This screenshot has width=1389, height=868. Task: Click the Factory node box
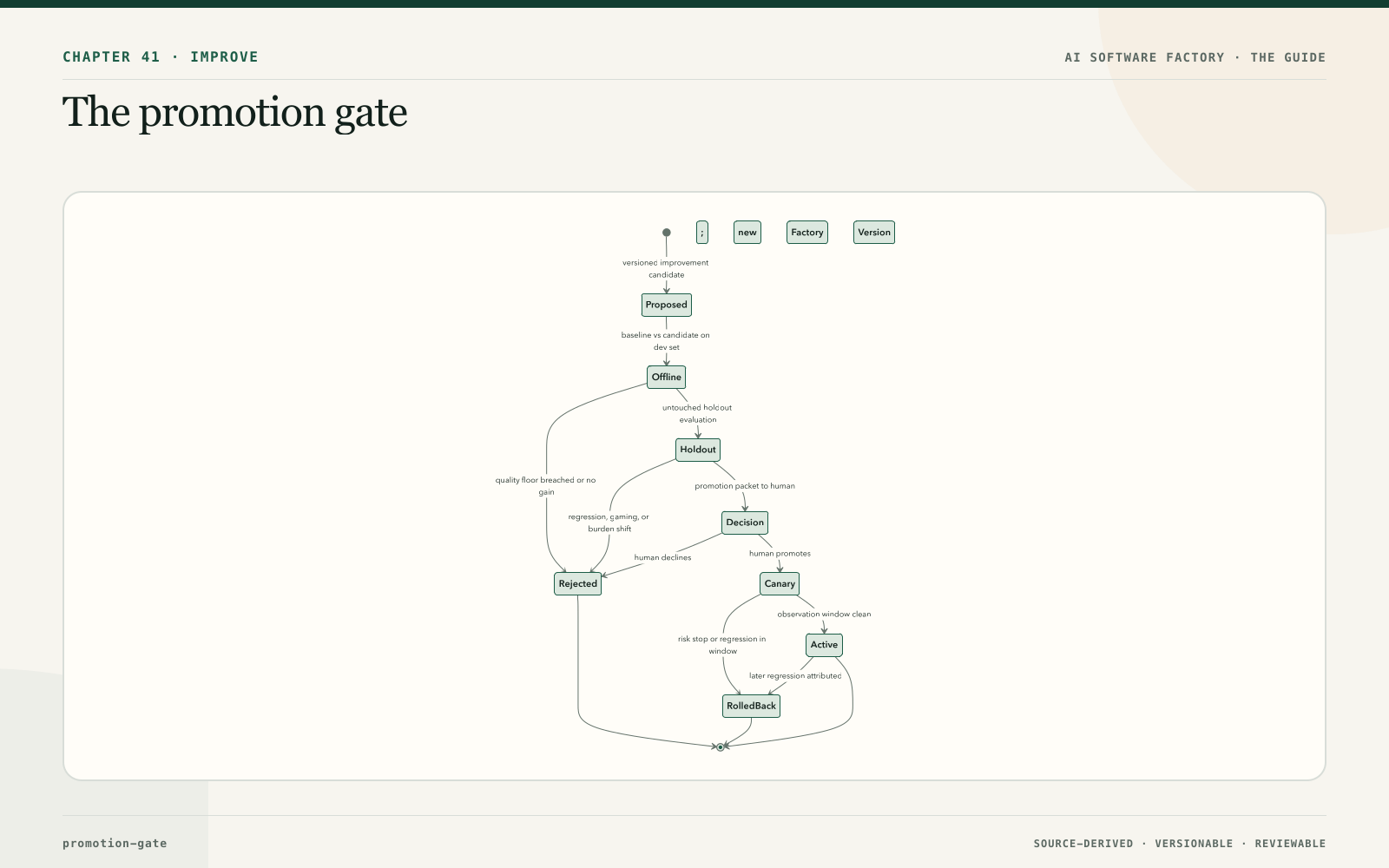point(807,233)
